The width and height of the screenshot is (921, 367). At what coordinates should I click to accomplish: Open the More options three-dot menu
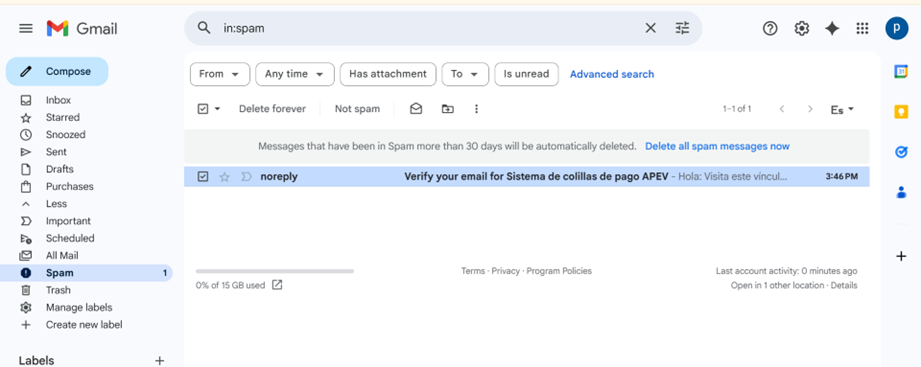tap(476, 109)
